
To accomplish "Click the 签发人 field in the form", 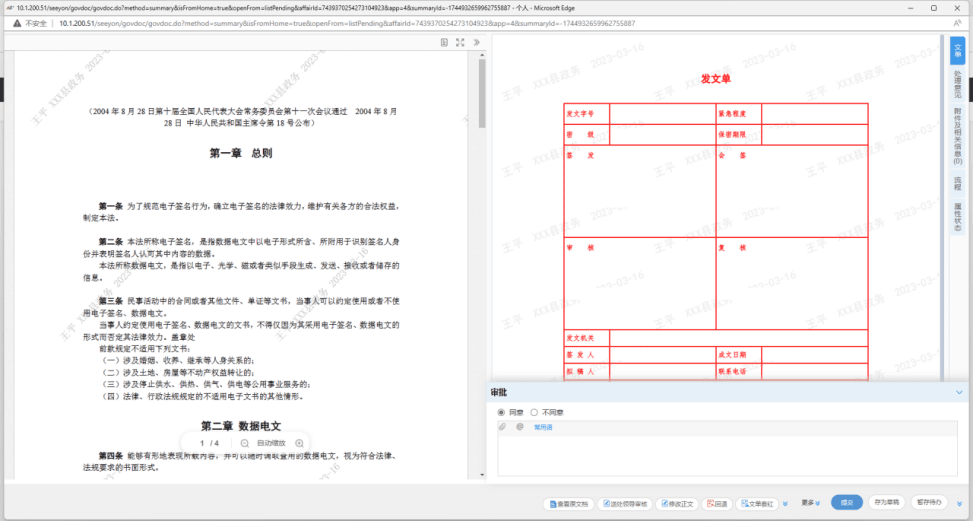I will click(x=662, y=355).
